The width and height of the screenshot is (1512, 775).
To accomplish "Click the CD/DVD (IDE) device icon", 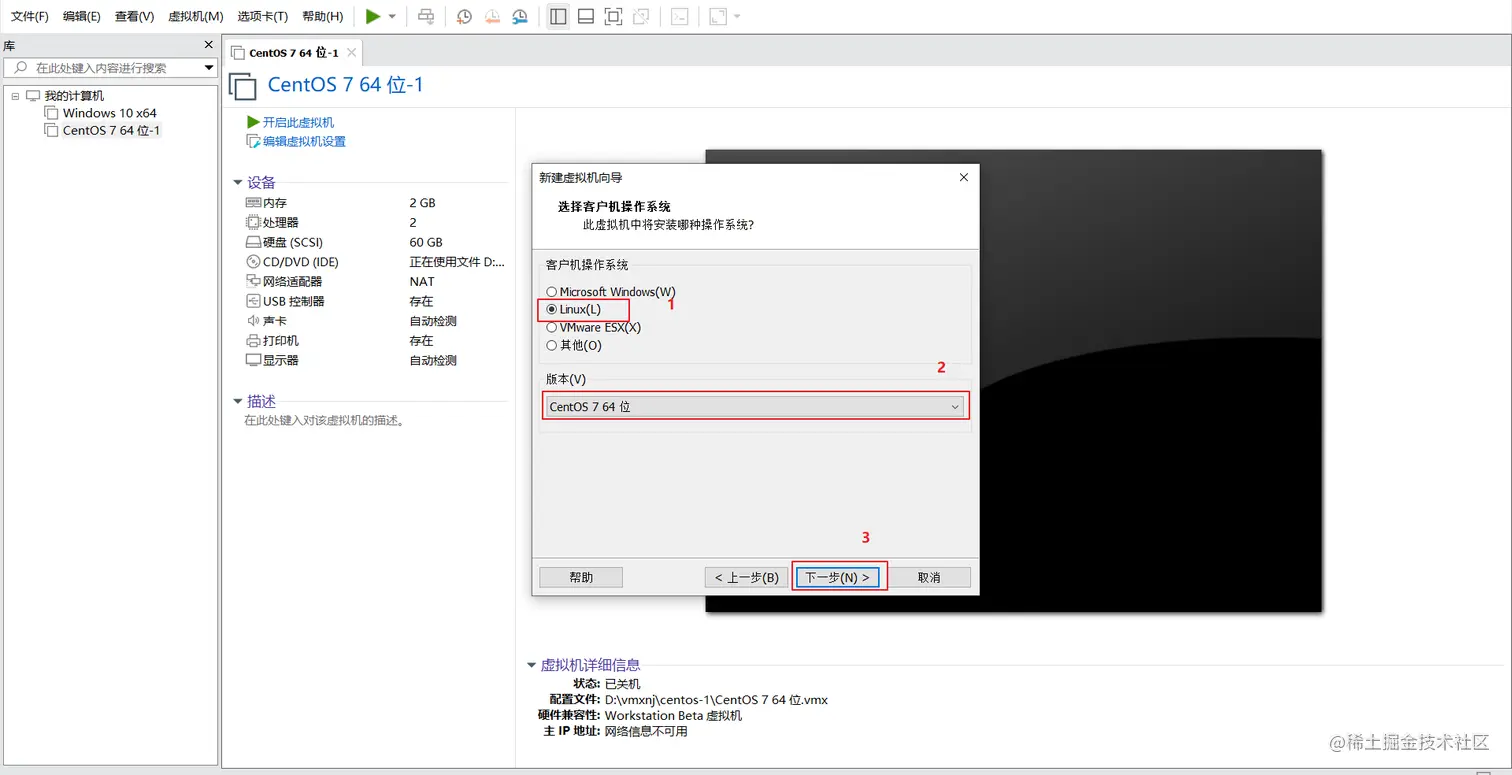I will pos(253,262).
